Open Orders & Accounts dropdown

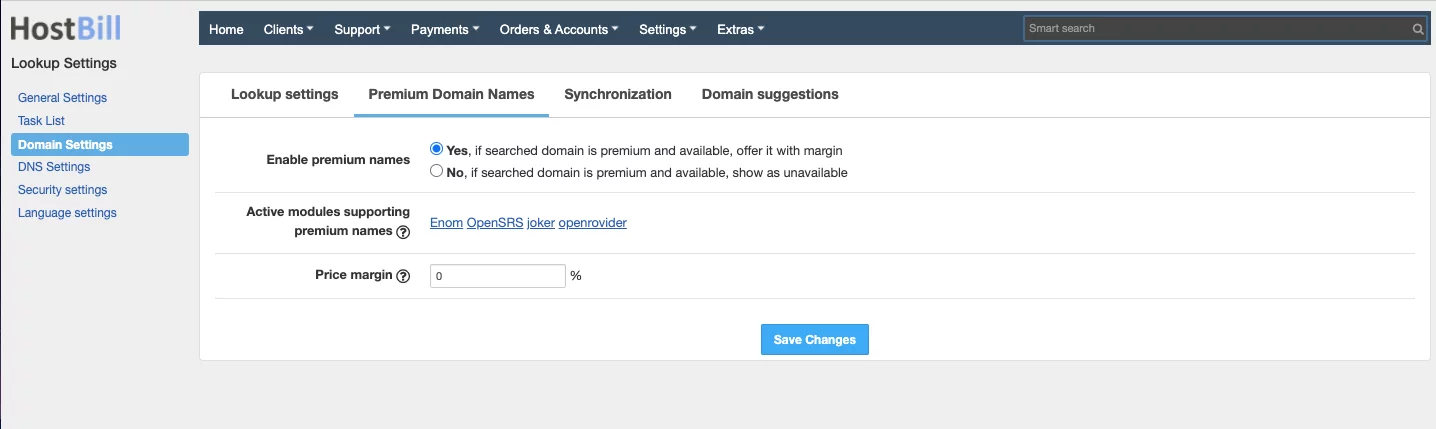558,29
